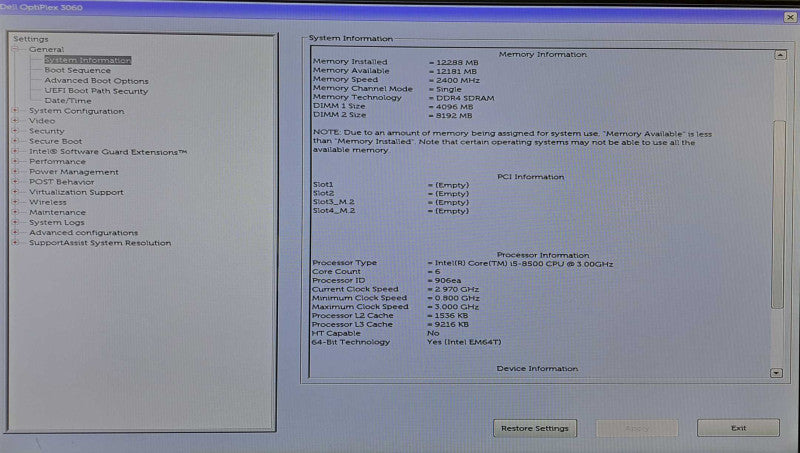Expand the System Logs node

(x=15, y=222)
